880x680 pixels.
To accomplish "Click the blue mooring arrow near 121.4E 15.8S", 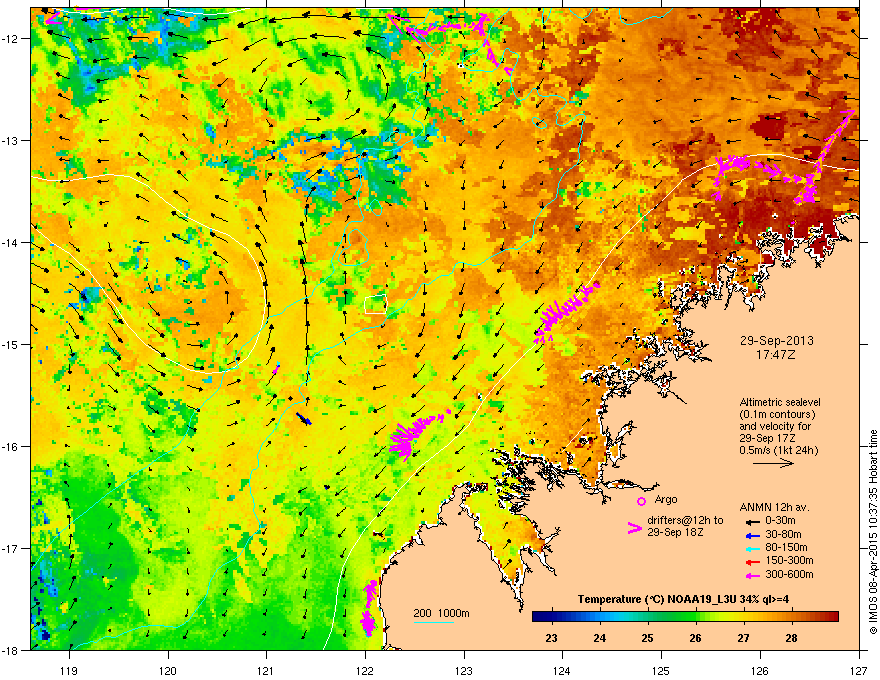I will pos(304,419).
